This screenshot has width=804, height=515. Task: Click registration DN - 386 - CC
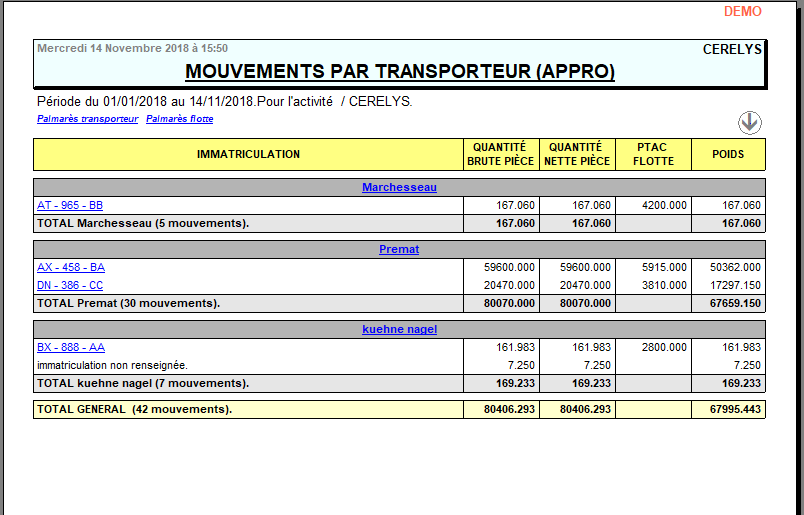pos(70,285)
